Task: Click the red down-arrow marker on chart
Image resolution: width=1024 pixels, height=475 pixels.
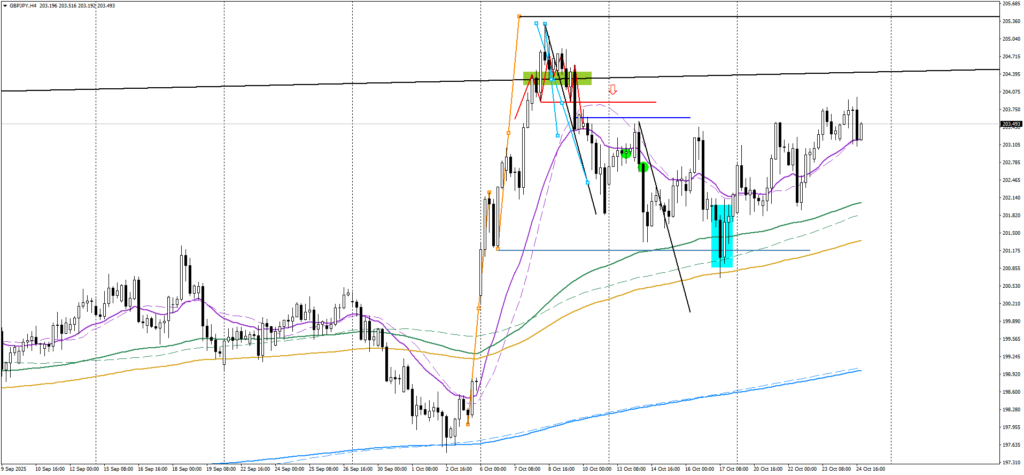Action: [612, 89]
